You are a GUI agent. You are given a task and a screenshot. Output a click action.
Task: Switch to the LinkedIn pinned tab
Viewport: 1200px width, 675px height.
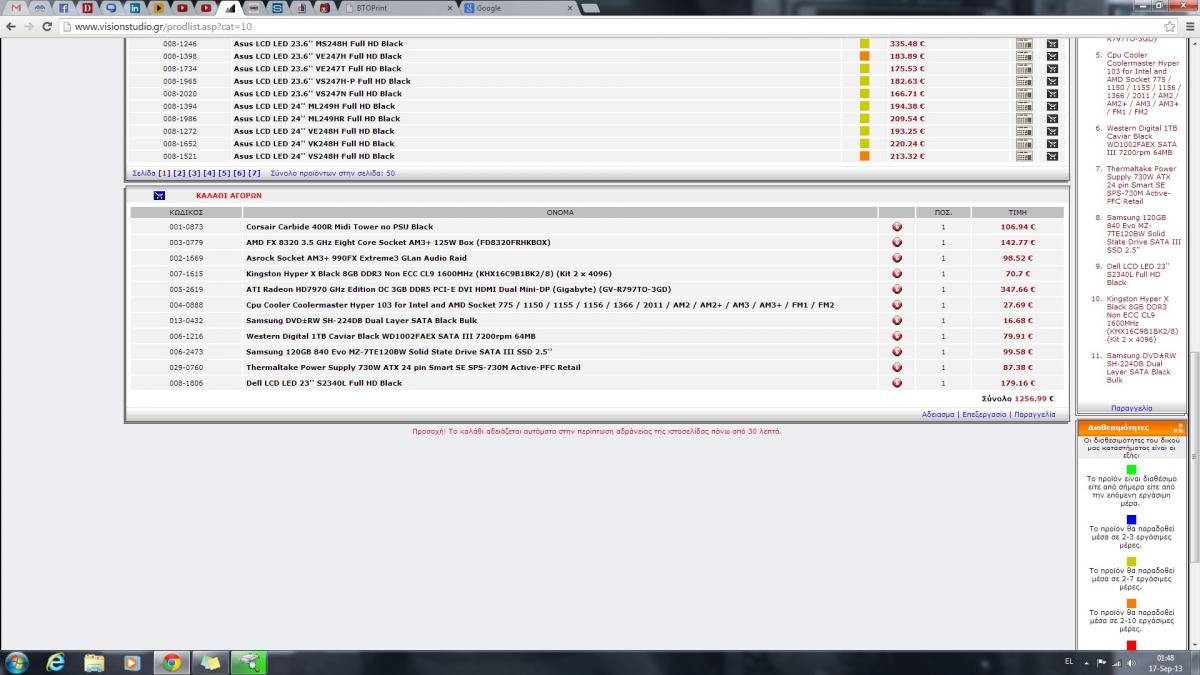[135, 8]
